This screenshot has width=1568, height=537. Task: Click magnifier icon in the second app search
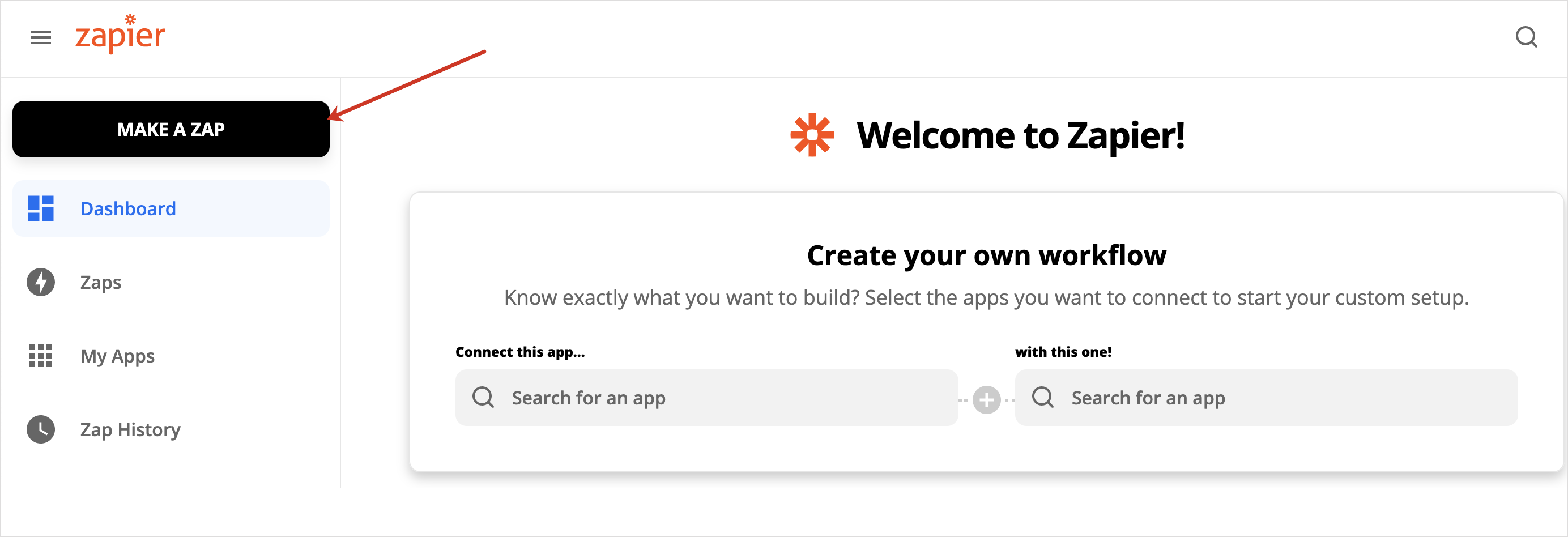coord(1043,398)
